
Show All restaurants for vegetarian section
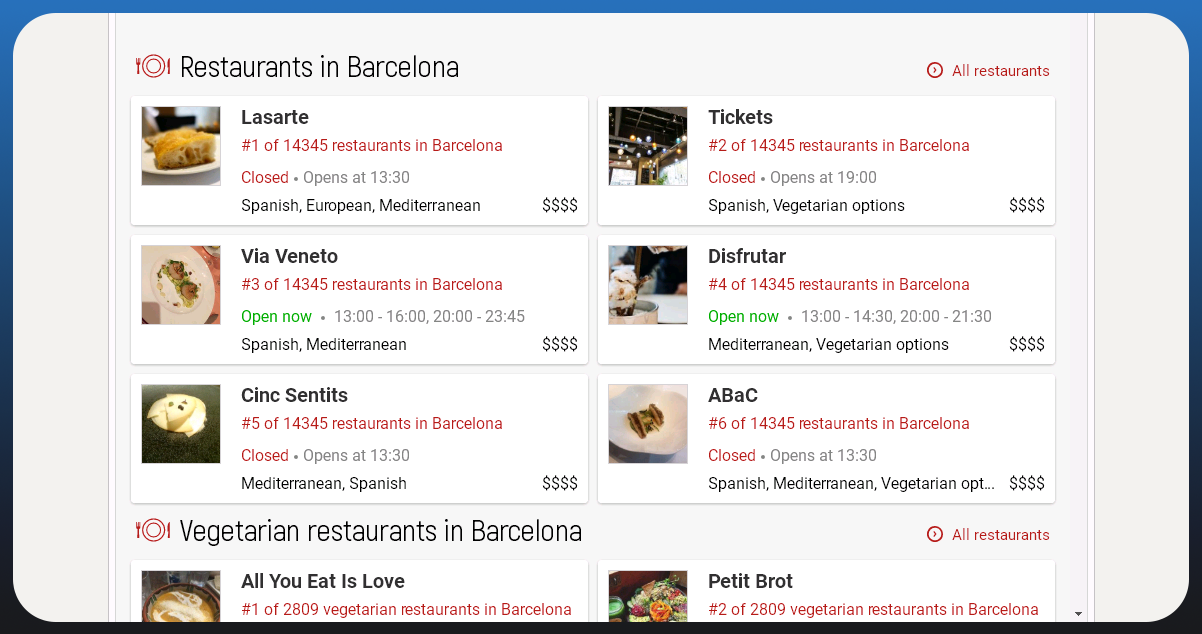point(1000,535)
